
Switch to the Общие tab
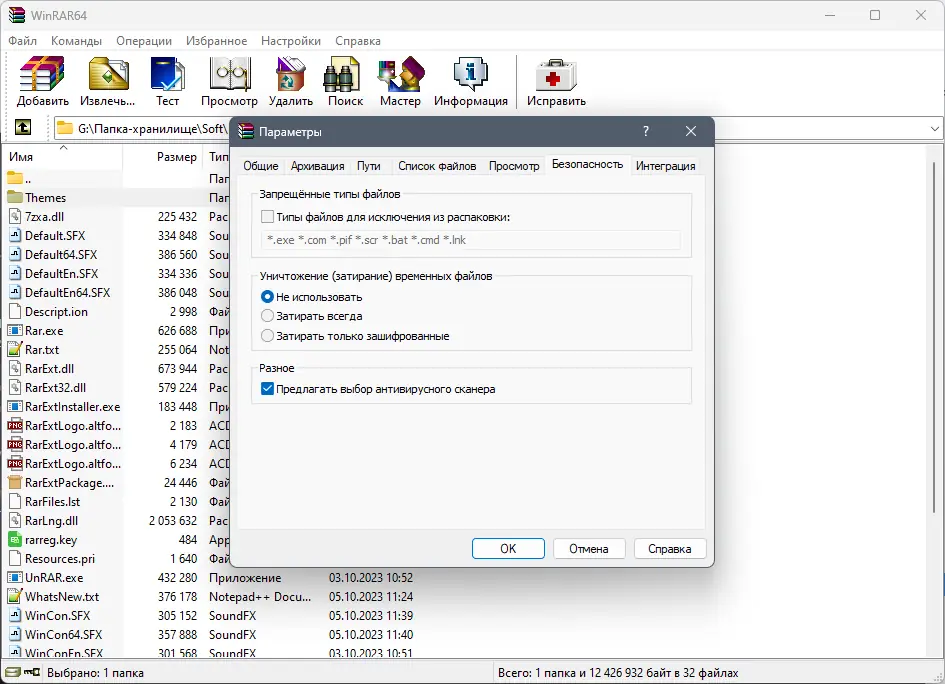(x=261, y=166)
